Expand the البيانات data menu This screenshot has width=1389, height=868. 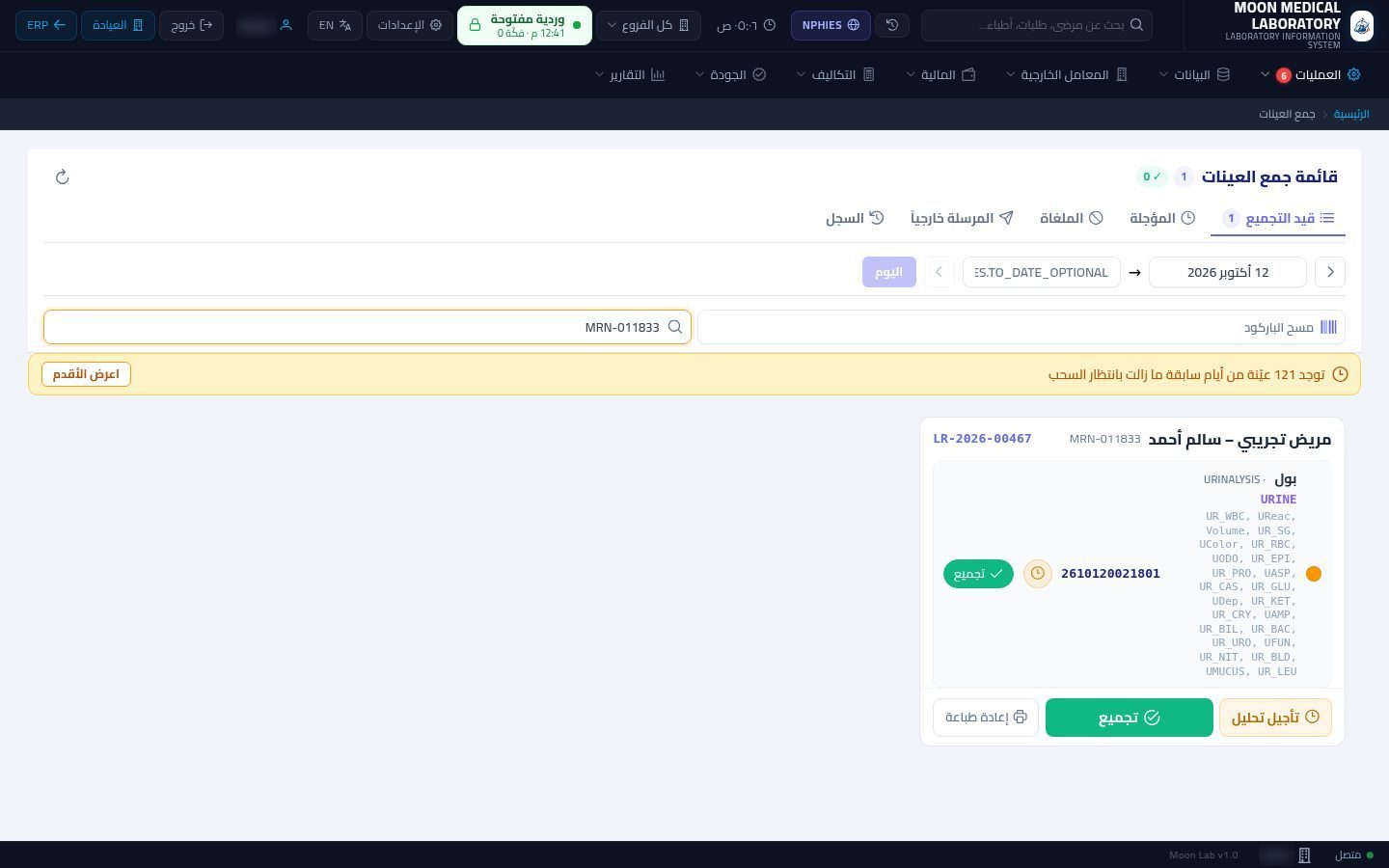[x=1194, y=74]
